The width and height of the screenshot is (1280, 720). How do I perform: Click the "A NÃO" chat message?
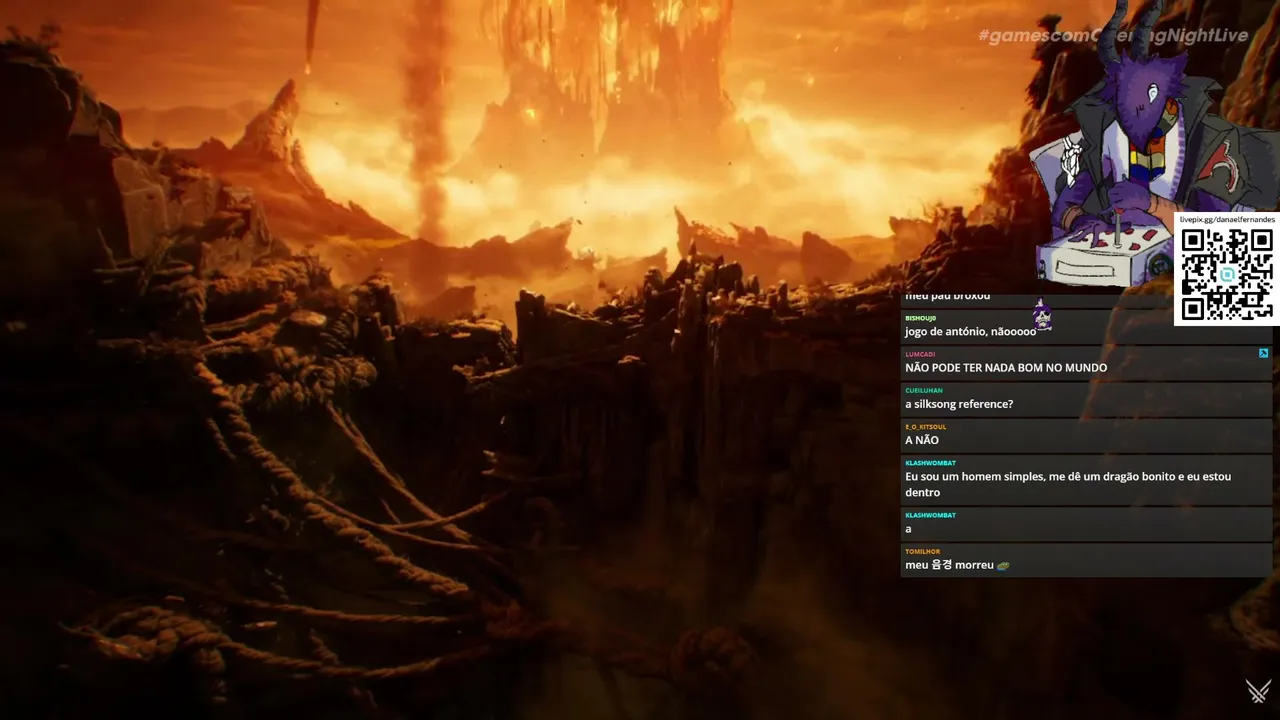coord(922,441)
